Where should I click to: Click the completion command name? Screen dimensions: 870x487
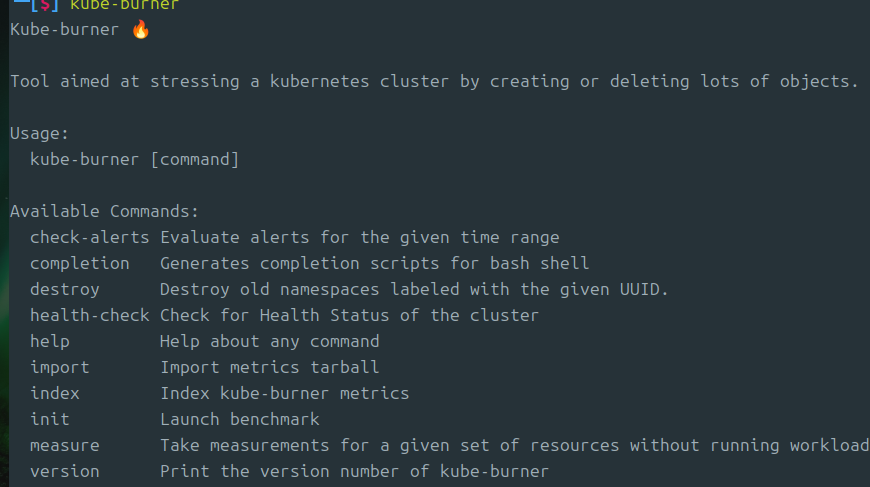[x=80, y=263]
